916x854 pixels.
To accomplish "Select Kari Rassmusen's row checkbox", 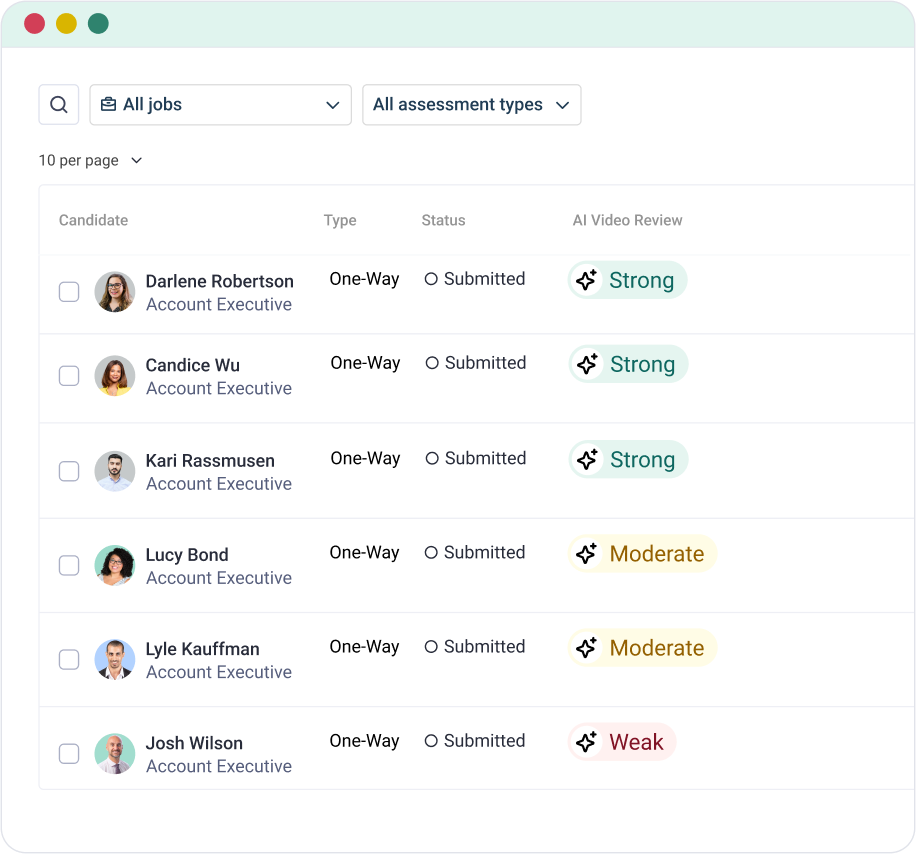I will [x=69, y=471].
